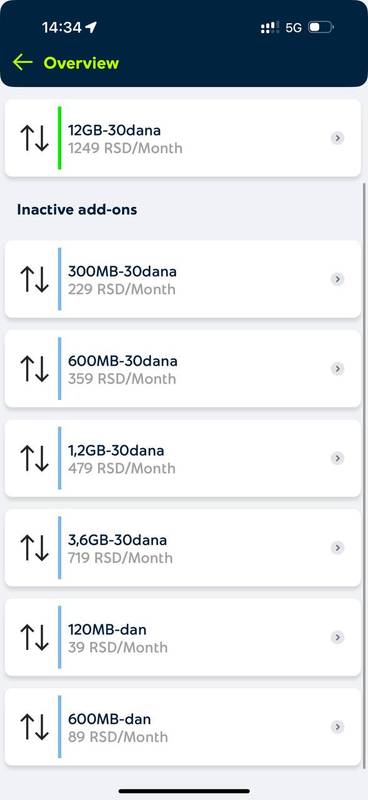Tap data arrows icon of 600MB-30dana
Screen dimensions: 368x800
(34, 369)
